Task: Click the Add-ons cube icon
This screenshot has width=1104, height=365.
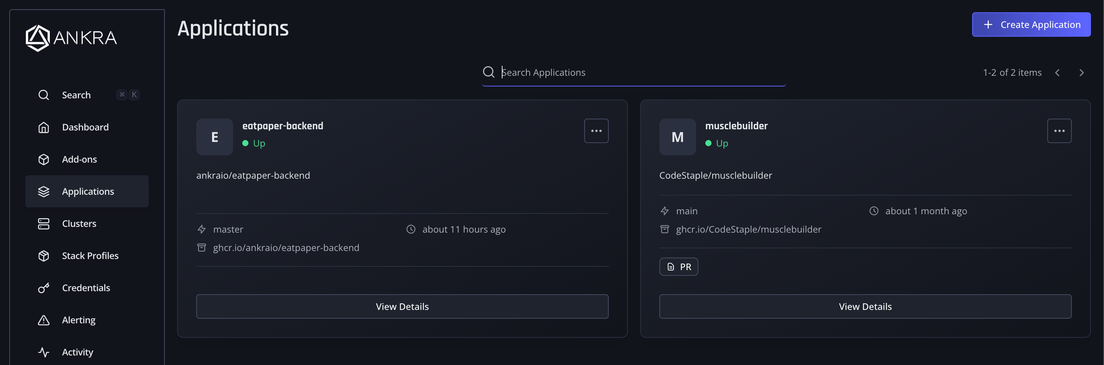Action: point(44,159)
